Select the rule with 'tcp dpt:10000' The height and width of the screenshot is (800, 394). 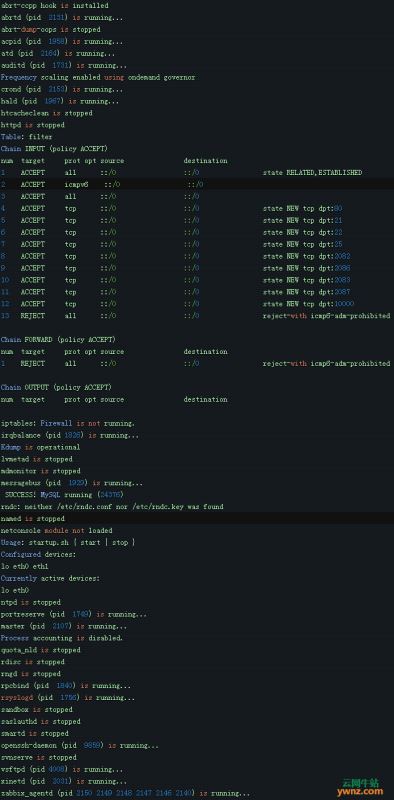pyautogui.click(x=178, y=304)
